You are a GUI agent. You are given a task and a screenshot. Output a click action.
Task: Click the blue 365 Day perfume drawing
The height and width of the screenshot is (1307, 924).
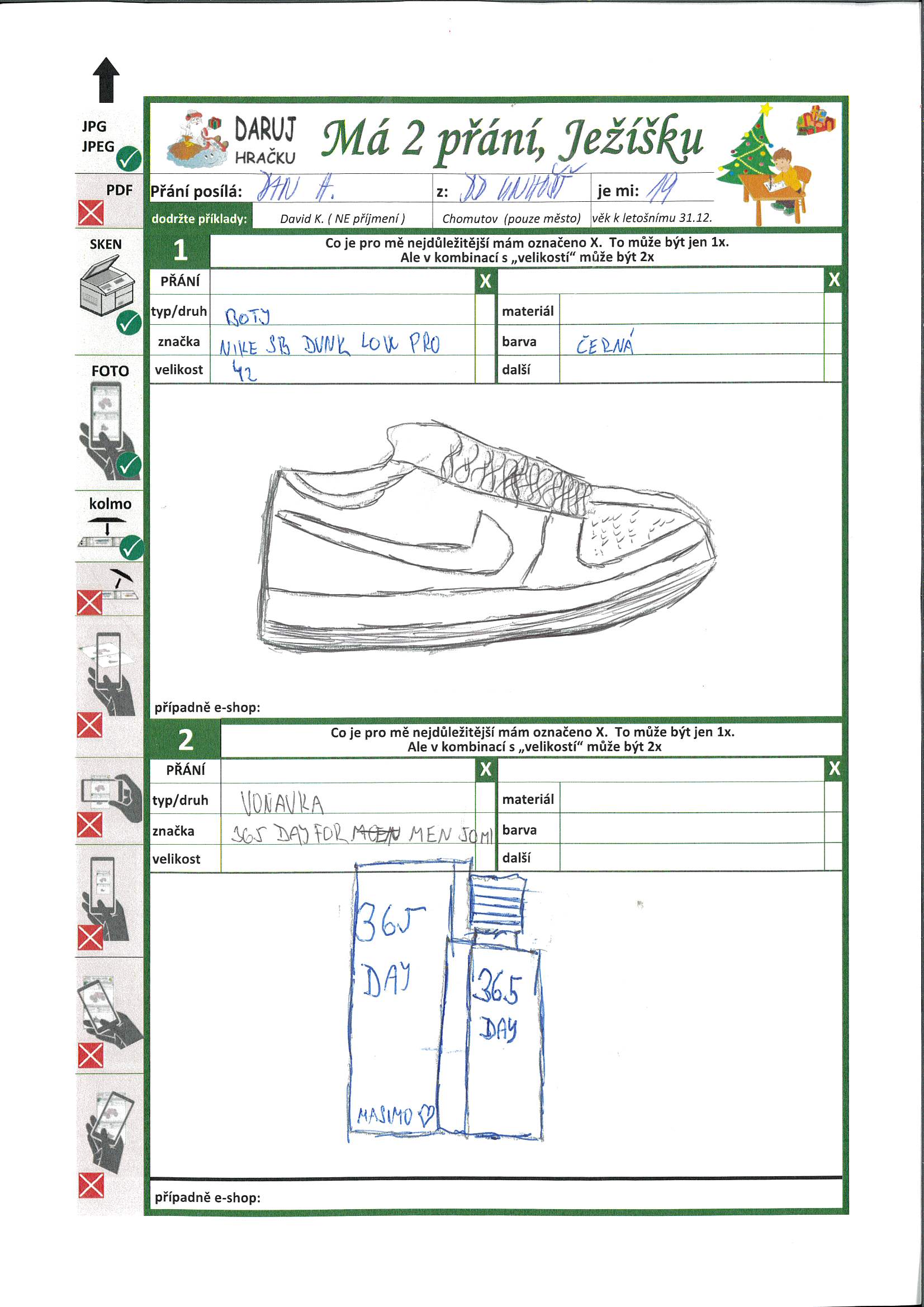click(445, 1003)
